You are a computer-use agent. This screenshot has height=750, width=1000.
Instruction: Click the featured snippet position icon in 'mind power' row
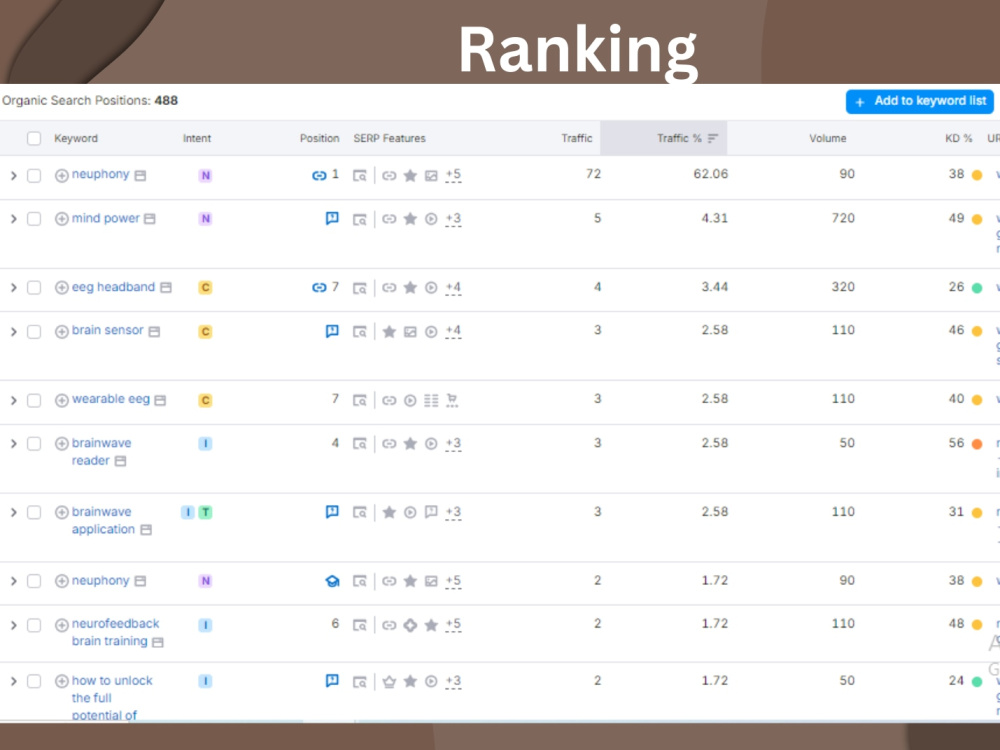(332, 218)
